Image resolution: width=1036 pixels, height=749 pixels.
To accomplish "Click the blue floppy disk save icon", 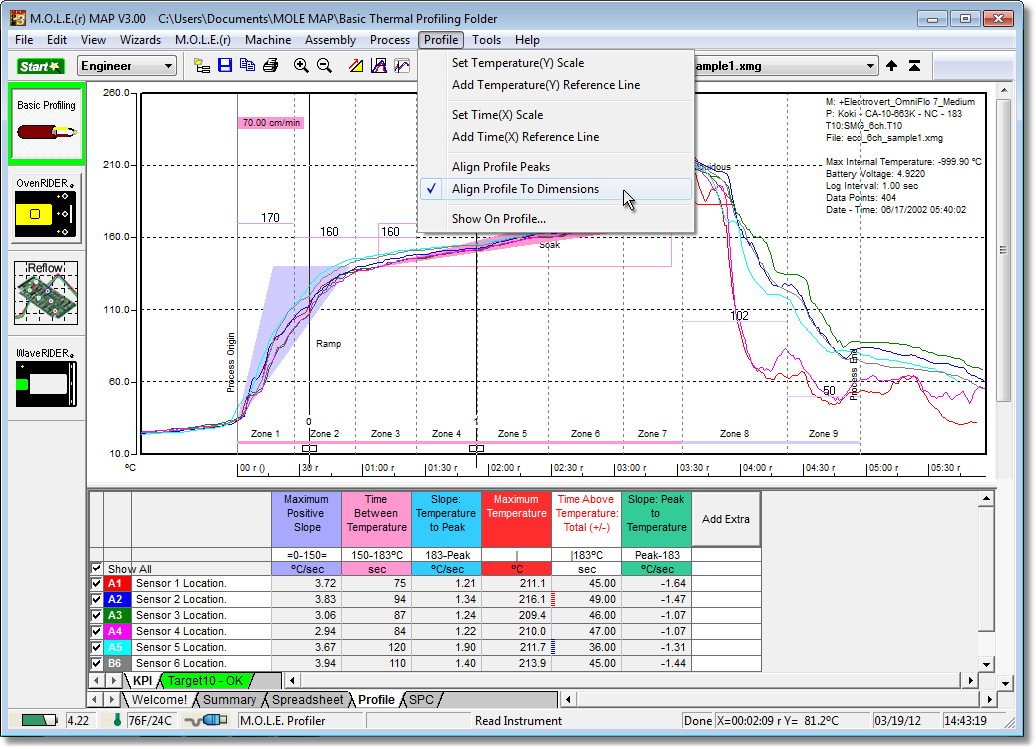I will click(x=225, y=65).
